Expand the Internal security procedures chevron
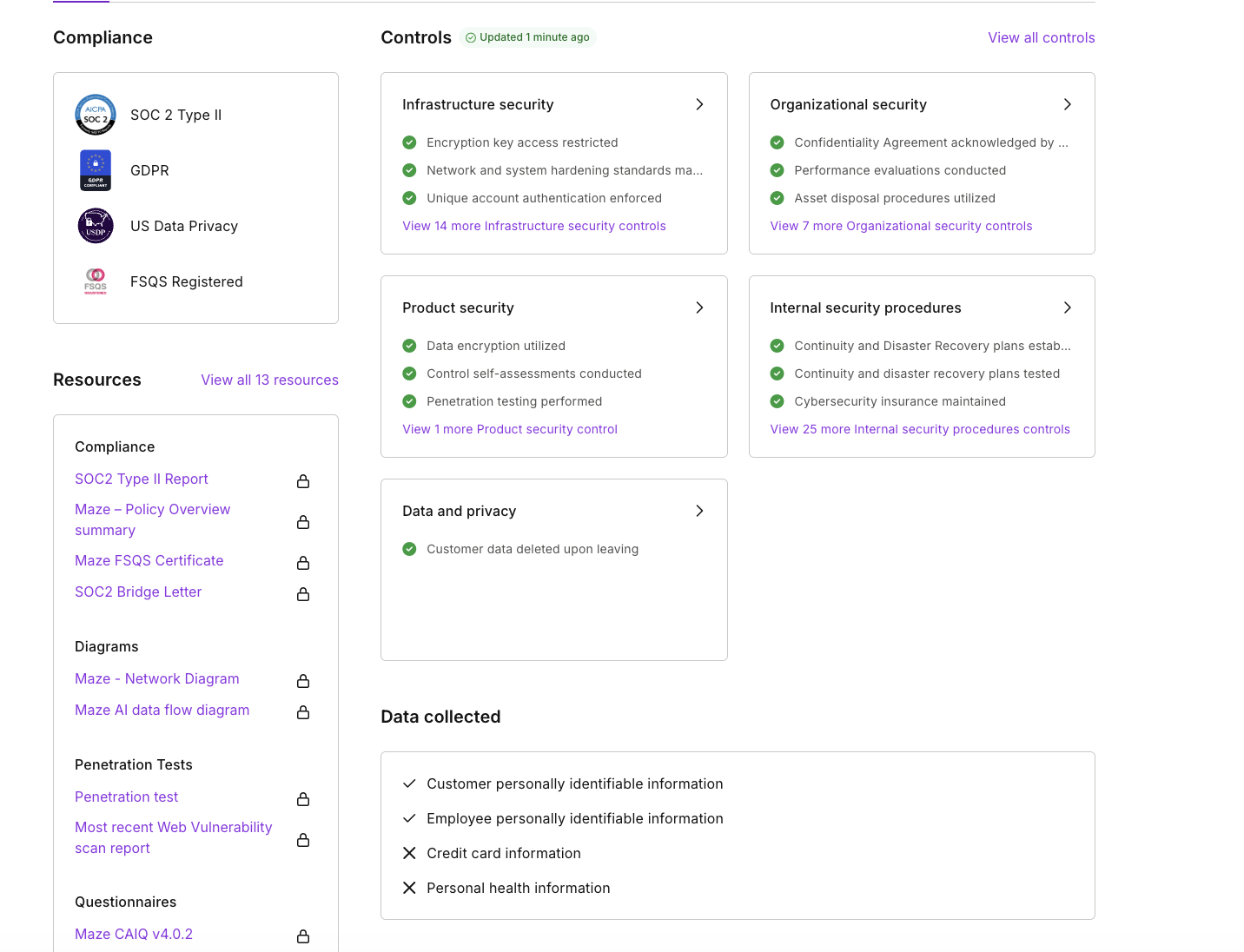 [1068, 307]
